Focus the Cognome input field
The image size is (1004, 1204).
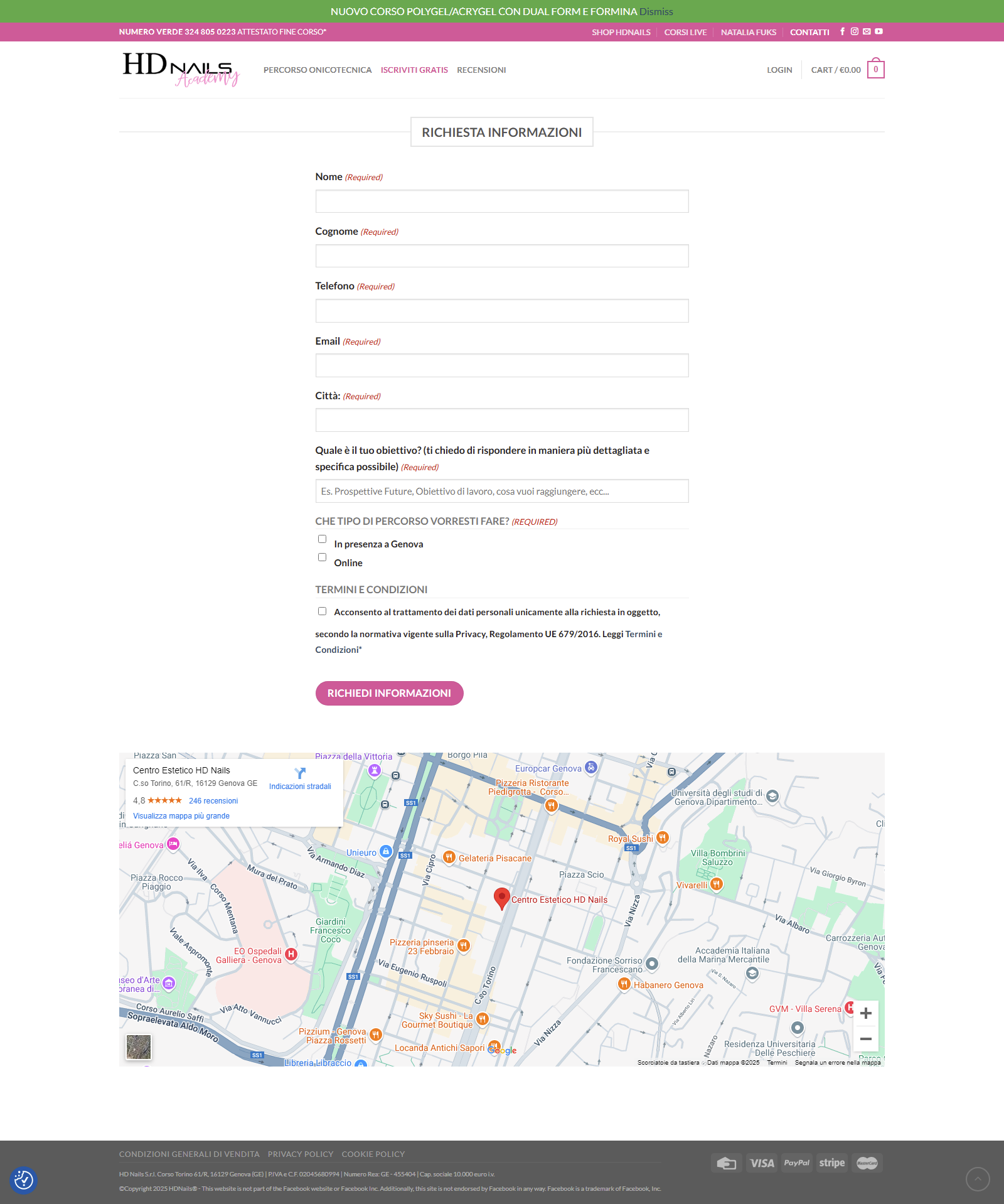pyautogui.click(x=502, y=256)
